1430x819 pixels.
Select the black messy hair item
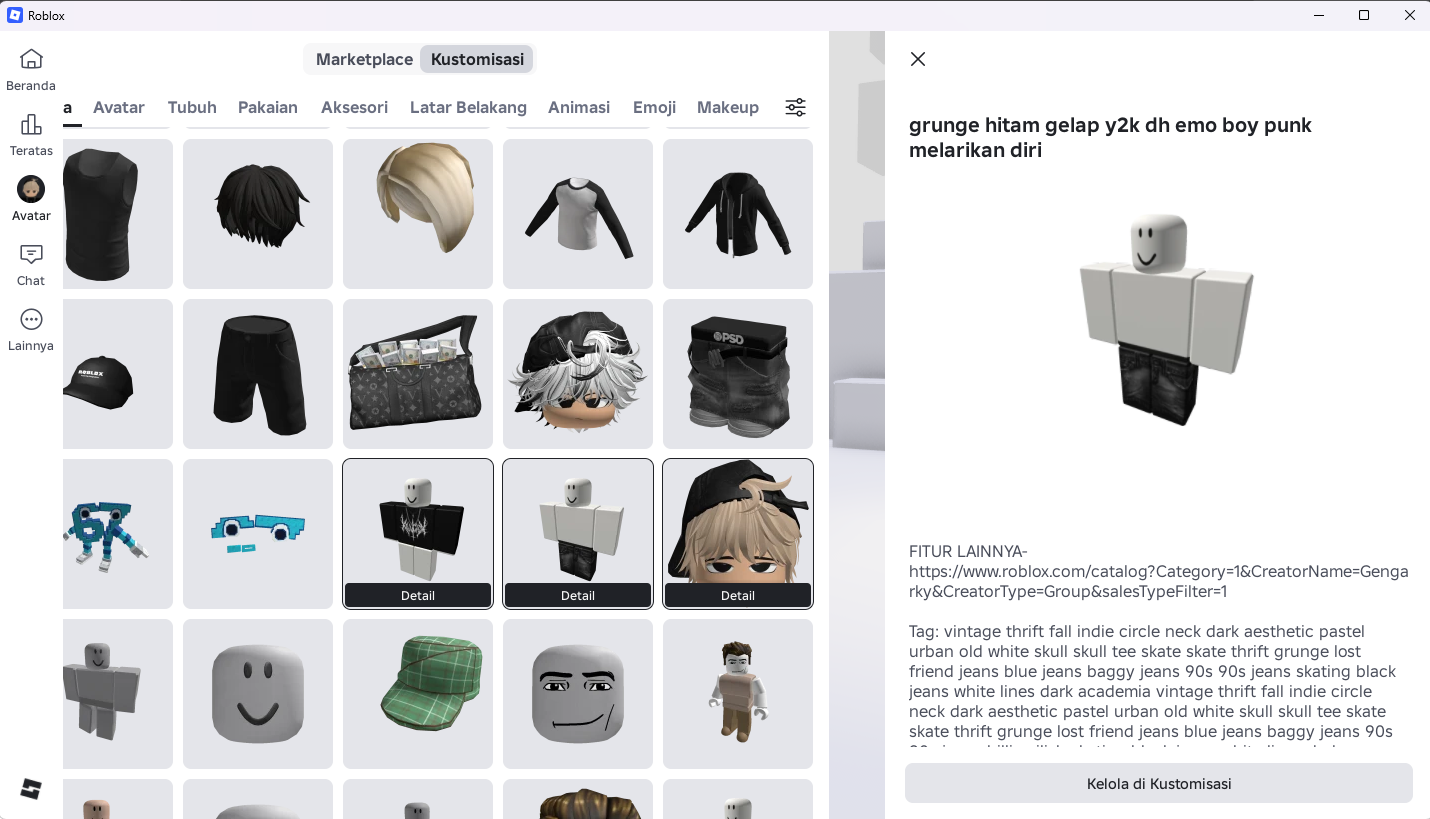[x=258, y=214]
